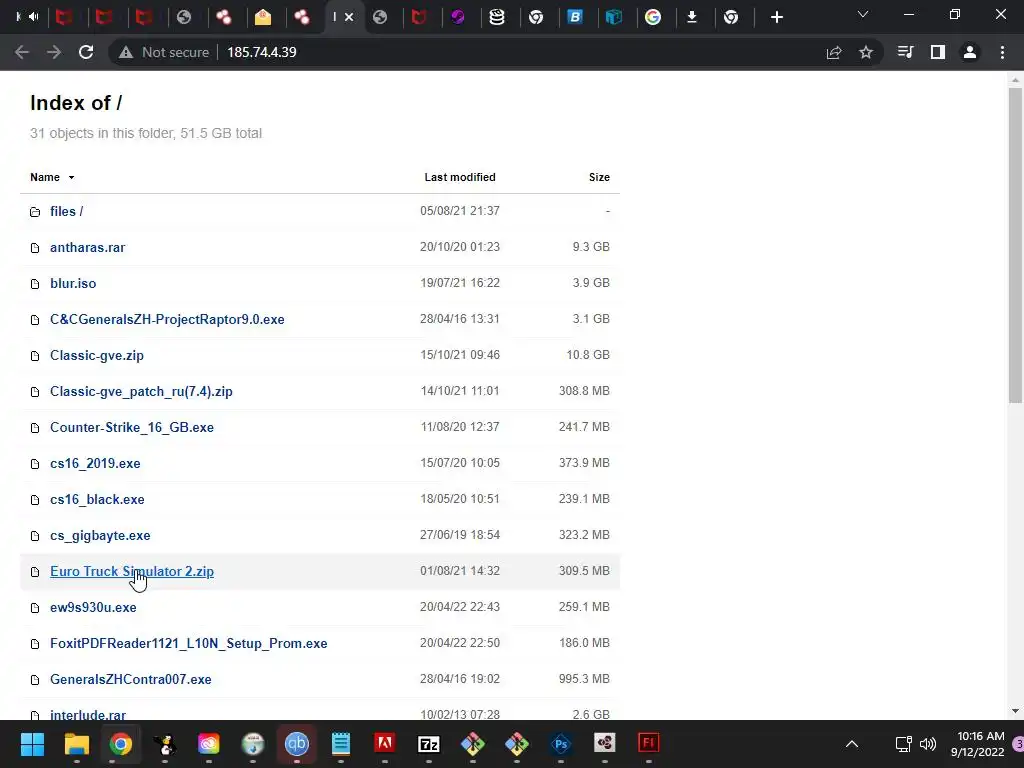Click the 20/10/20 01:23 modified date cell
This screenshot has width=1024, height=768.
click(x=460, y=247)
